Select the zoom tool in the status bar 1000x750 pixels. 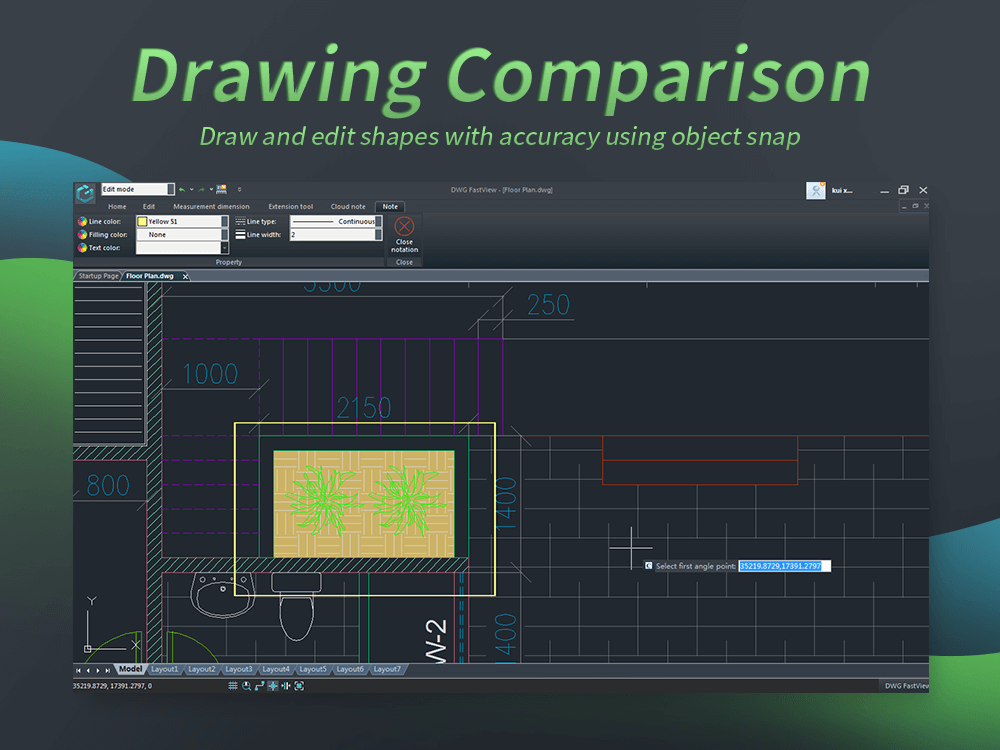pos(246,686)
